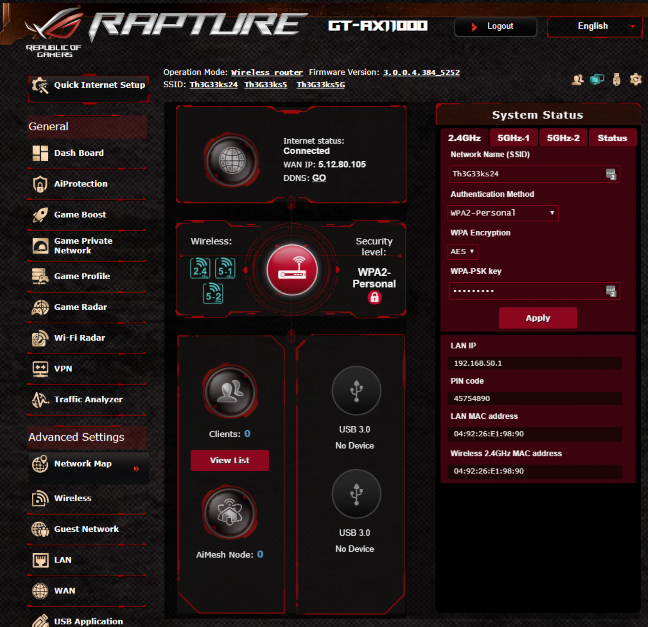Image resolution: width=648 pixels, height=627 pixels.
Task: Click keyboard icon in WPA-PSK key field
Action: 611,291
